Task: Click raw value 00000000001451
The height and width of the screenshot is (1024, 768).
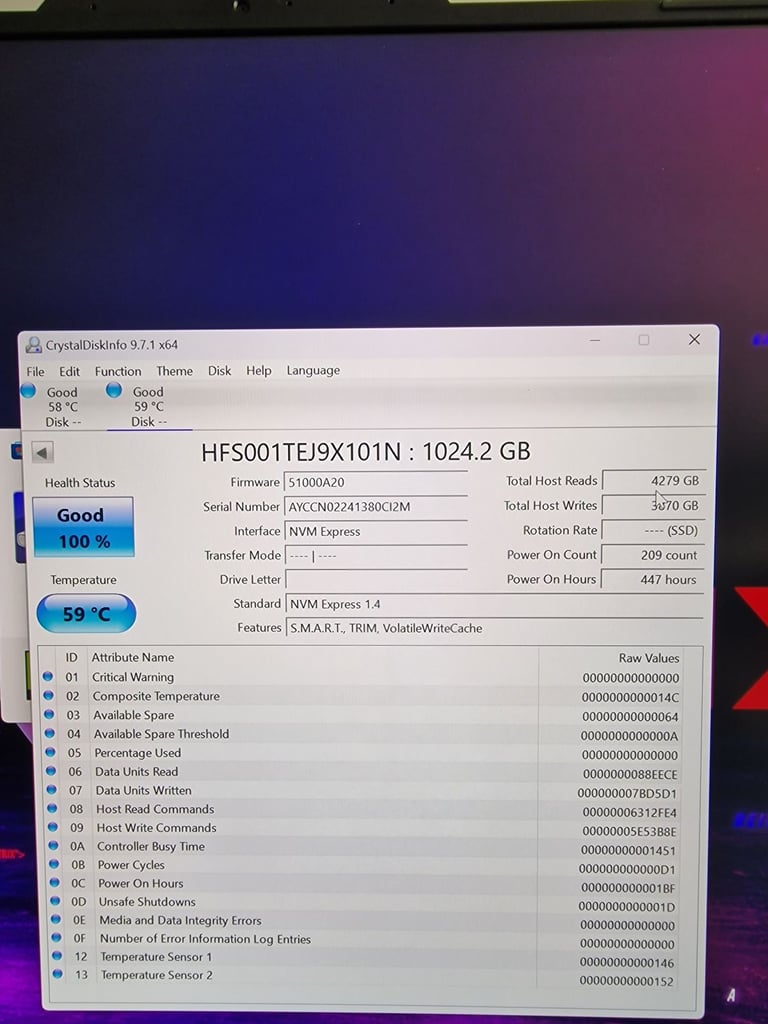Action: coord(628,850)
